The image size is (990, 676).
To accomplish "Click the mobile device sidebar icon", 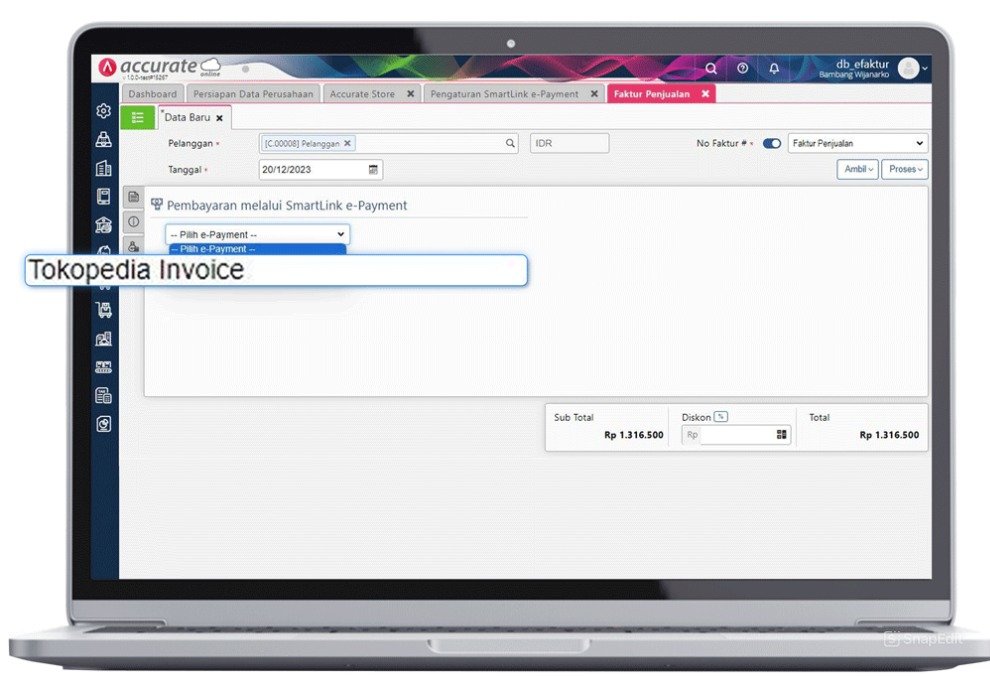I will click(104, 196).
